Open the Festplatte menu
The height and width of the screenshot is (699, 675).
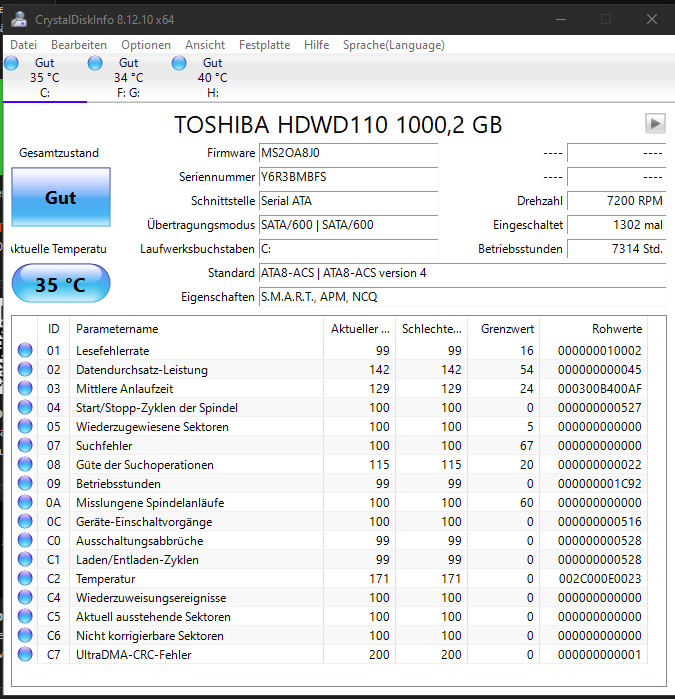click(264, 45)
